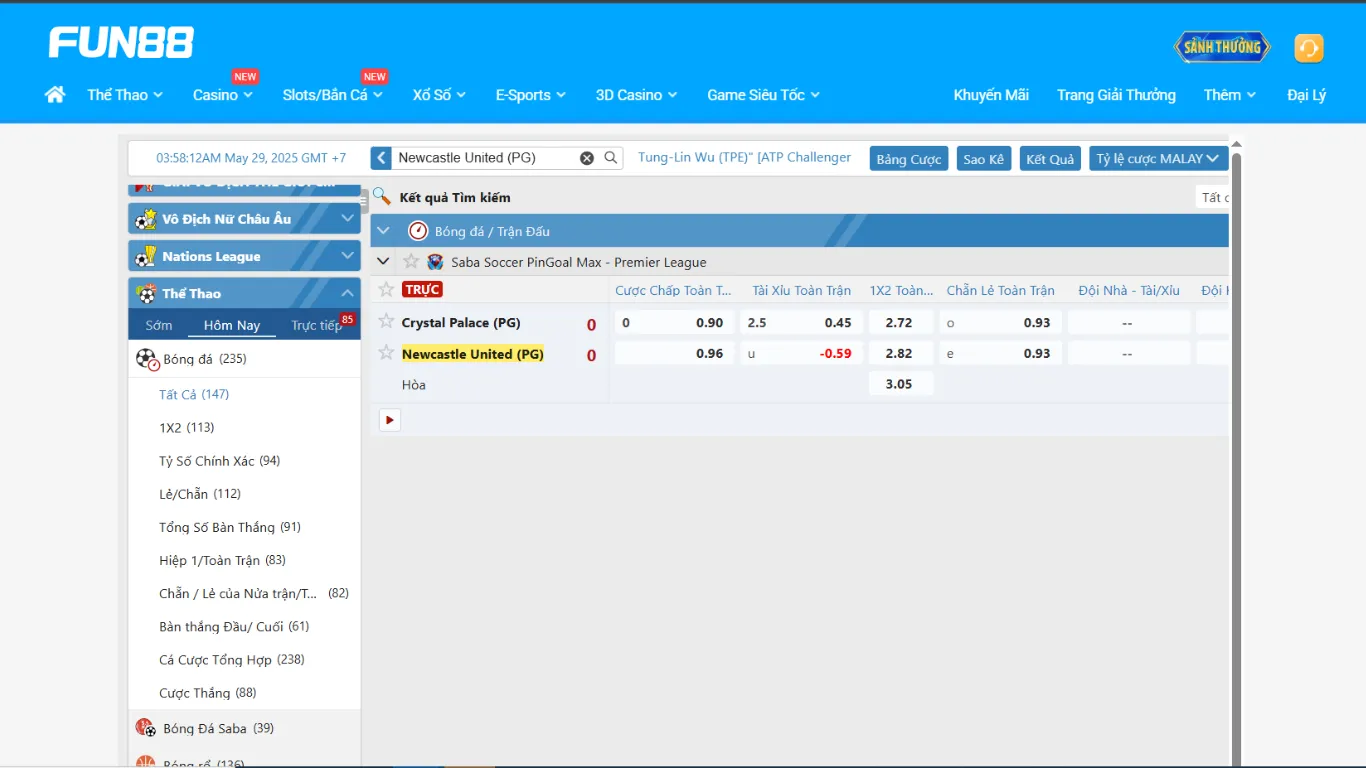This screenshot has height=768, width=1366.
Task: Open the Casino menu
Action: (x=222, y=95)
